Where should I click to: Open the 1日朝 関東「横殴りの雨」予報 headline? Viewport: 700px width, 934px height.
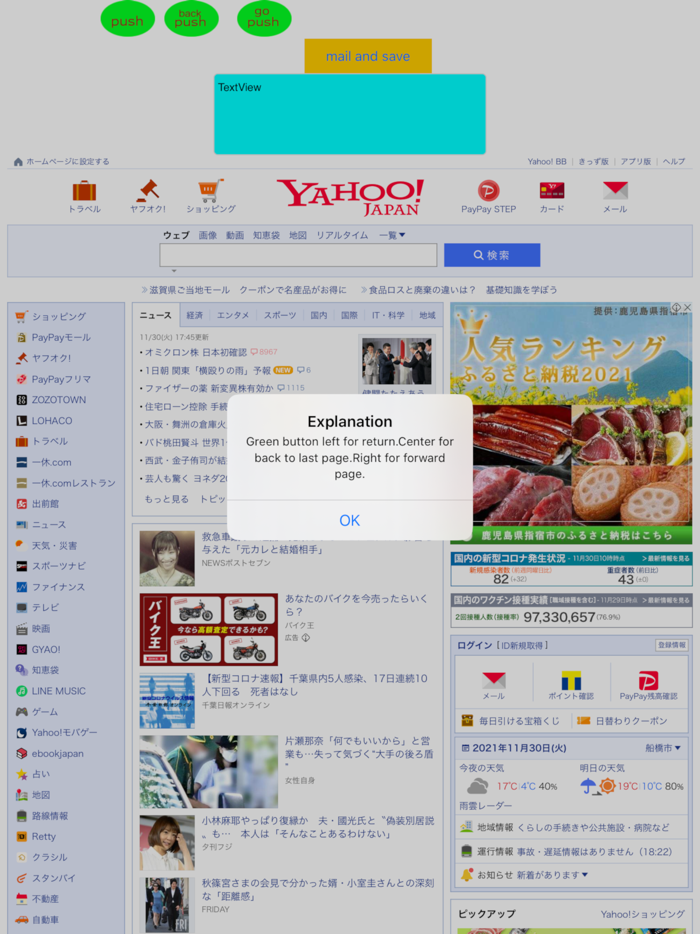(x=208, y=371)
